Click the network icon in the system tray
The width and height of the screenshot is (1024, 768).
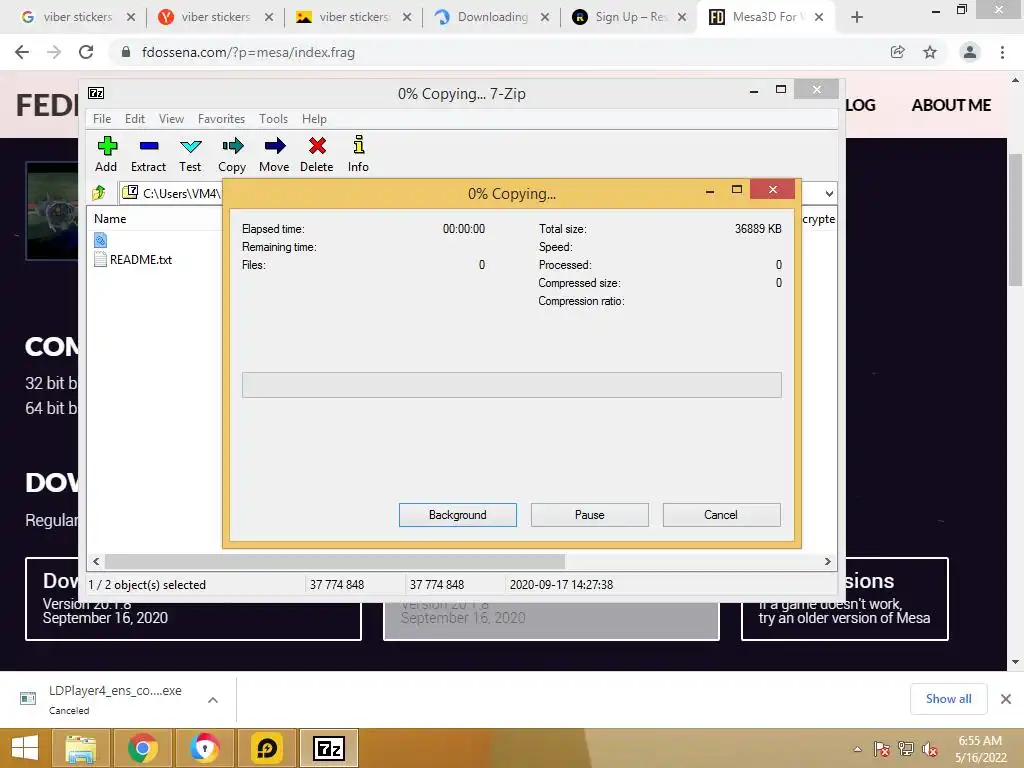[x=906, y=749]
